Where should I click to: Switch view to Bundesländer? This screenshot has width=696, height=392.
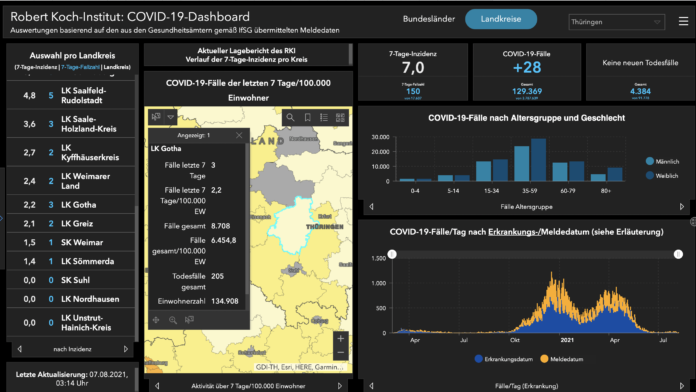[429, 19]
